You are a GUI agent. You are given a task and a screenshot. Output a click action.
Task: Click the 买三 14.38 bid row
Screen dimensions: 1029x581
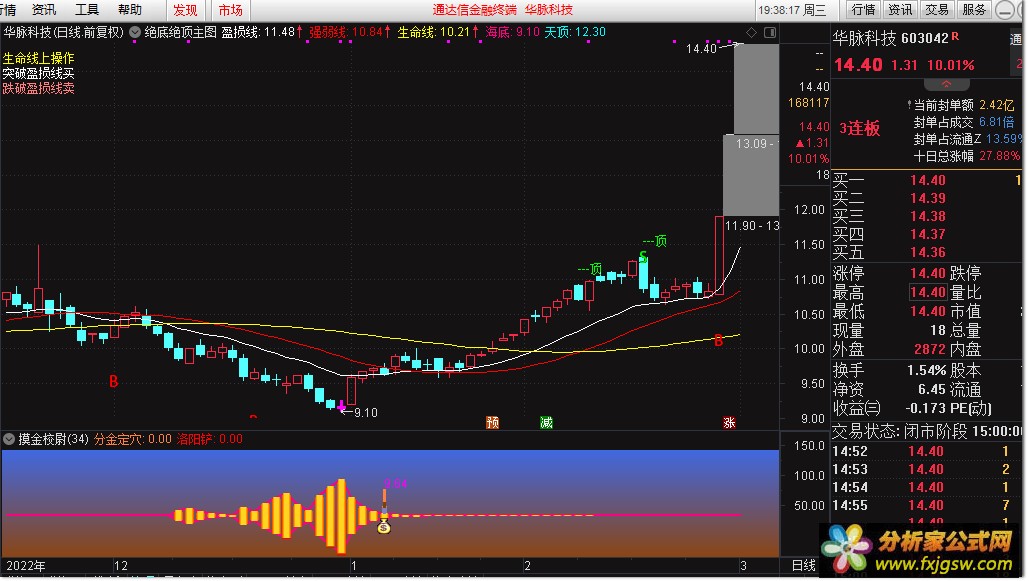pyautogui.click(x=927, y=216)
